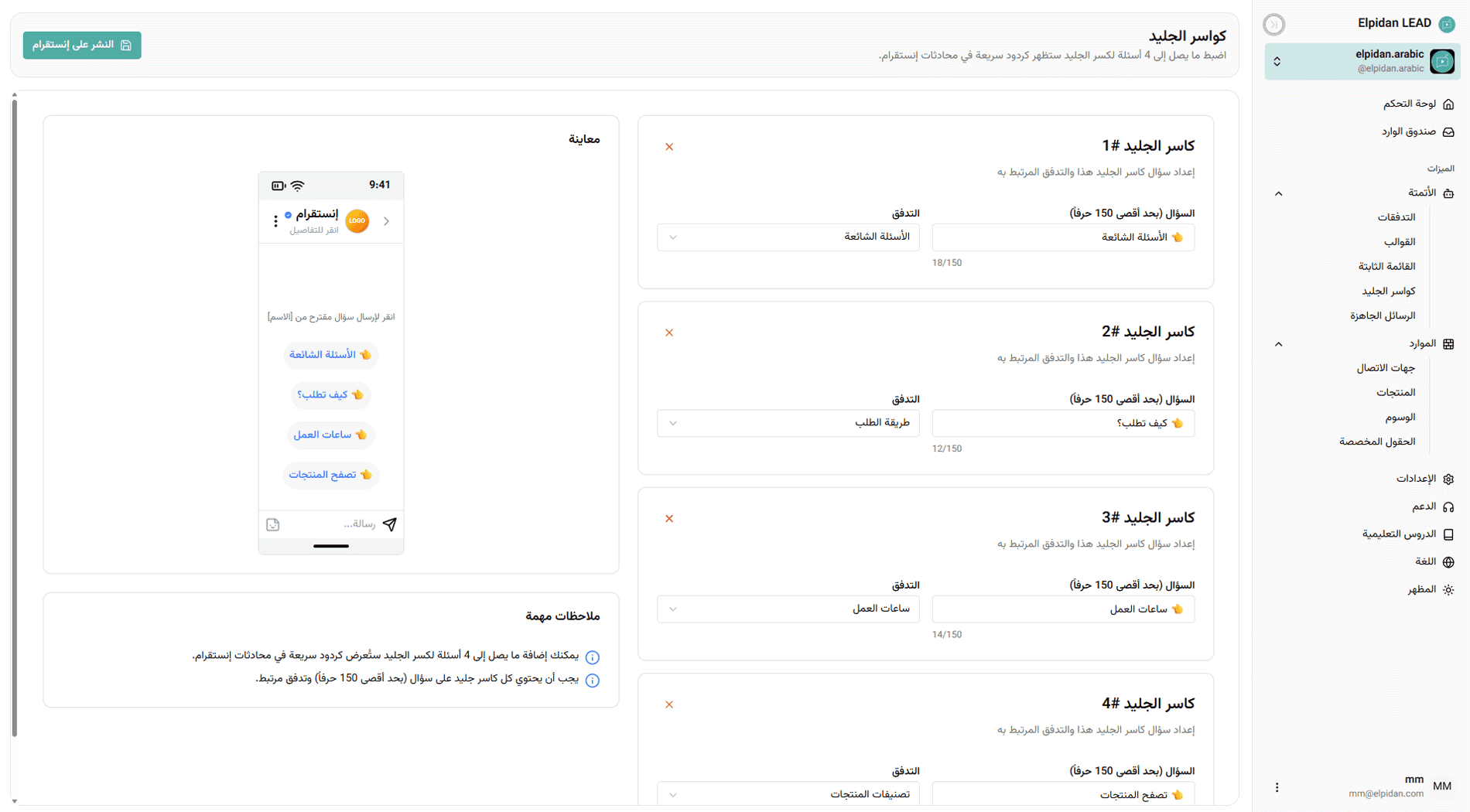This screenshot has width=1470, height=812.
Task: Edit the تصفح المنتجات question field
Action: coord(1063,793)
